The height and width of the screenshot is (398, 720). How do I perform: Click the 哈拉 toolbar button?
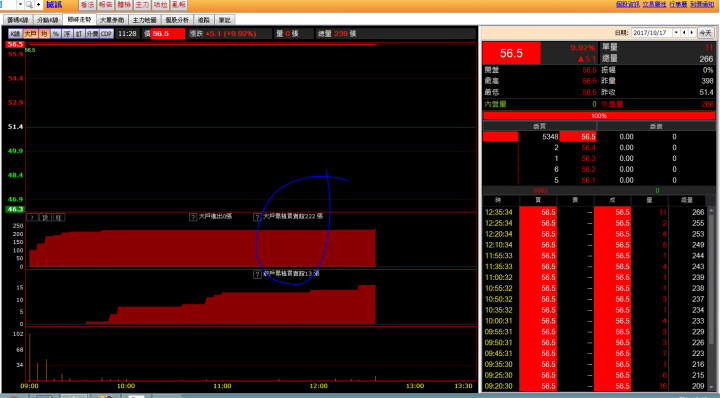(160, 5)
